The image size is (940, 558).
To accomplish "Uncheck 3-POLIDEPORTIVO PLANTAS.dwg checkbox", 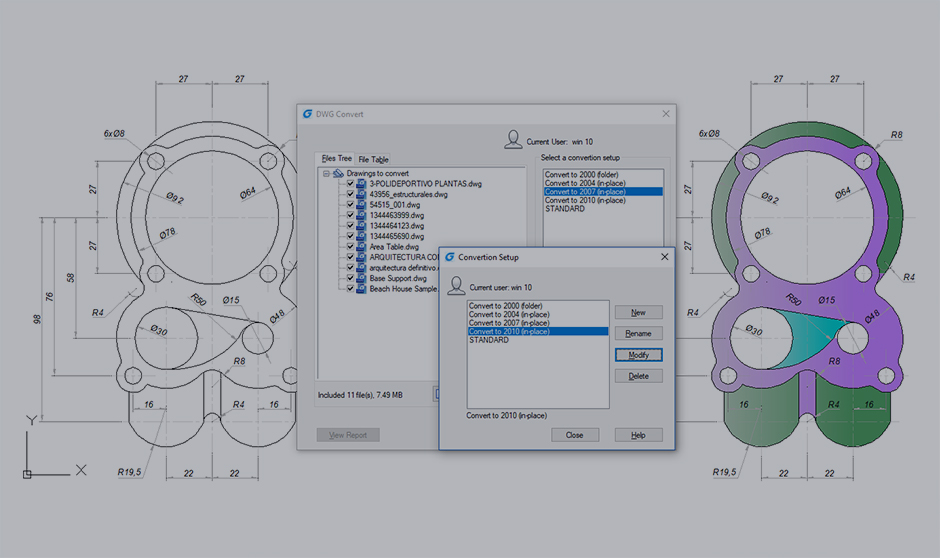I will point(350,184).
